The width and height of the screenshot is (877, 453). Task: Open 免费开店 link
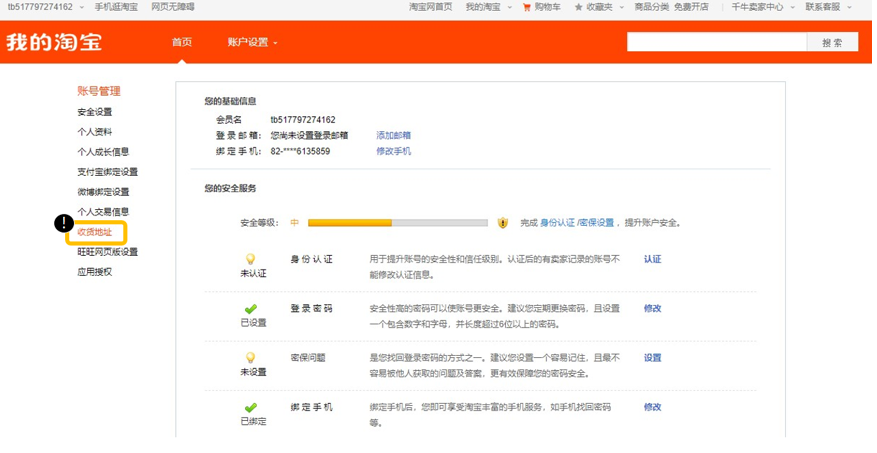[691, 7]
